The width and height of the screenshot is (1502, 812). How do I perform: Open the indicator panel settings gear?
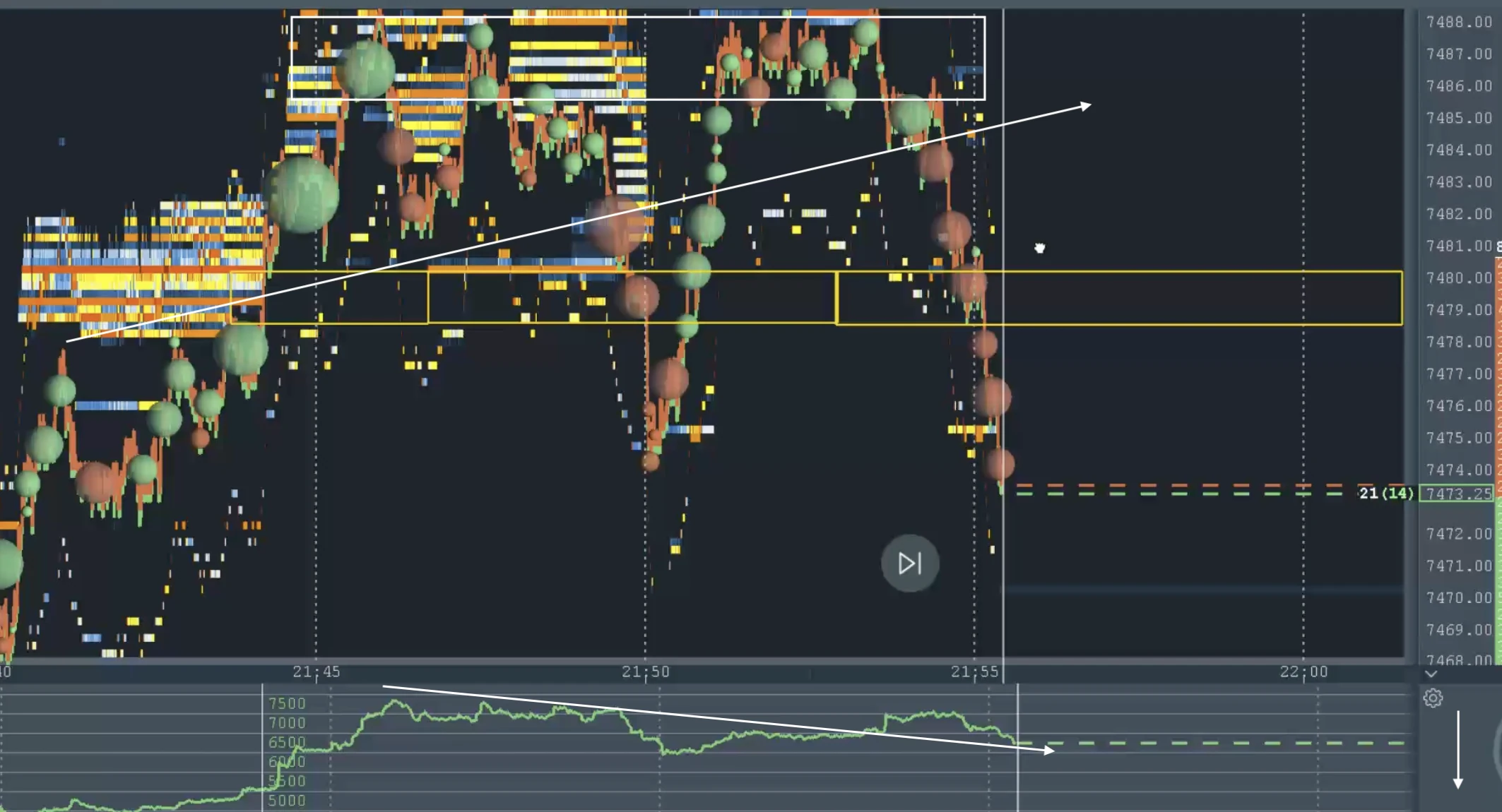click(1433, 698)
